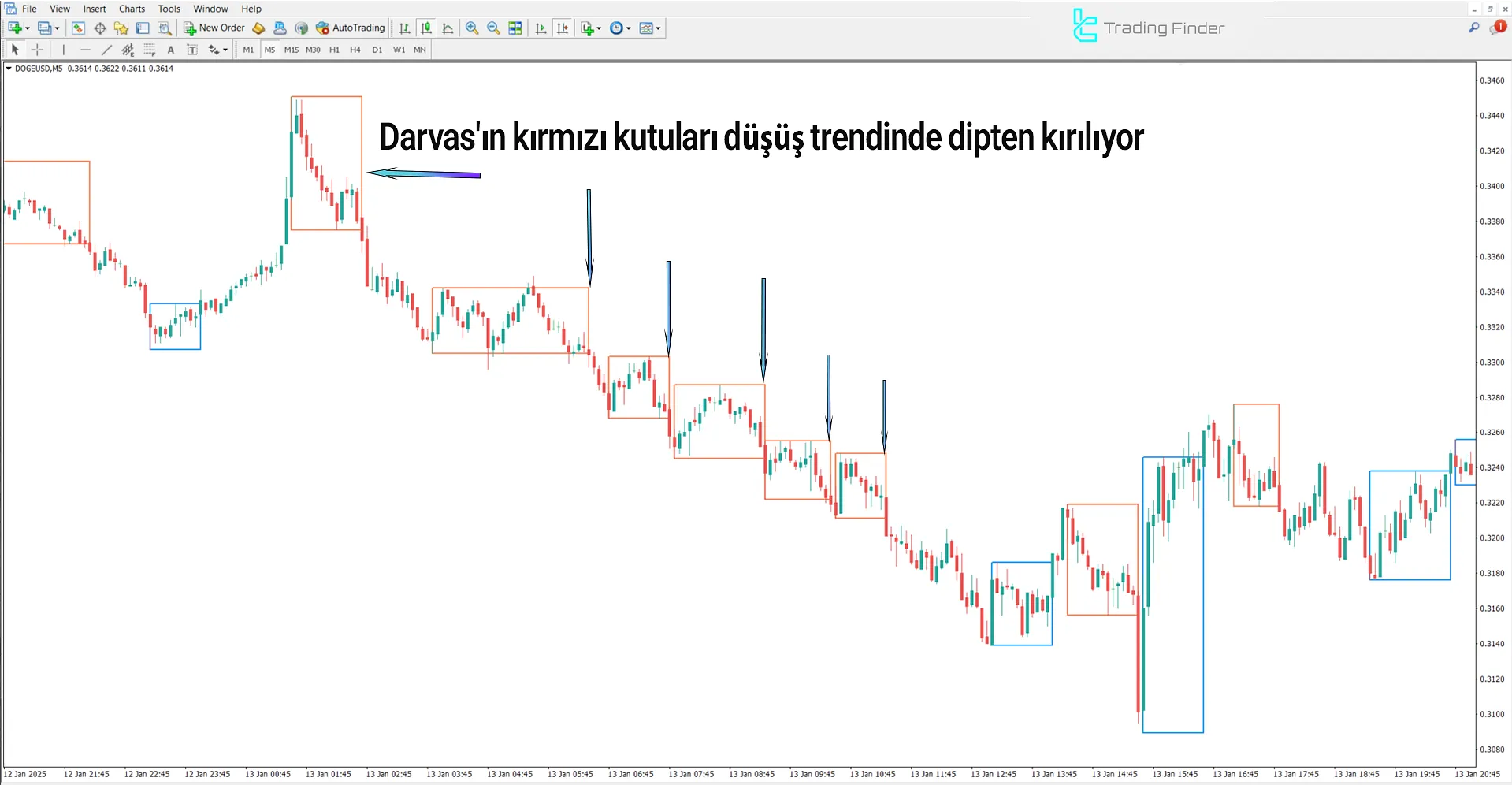Click the DOGEUSD,M5 chart title arrow
Viewport: 1512px width, 785px height.
click(x=9, y=69)
